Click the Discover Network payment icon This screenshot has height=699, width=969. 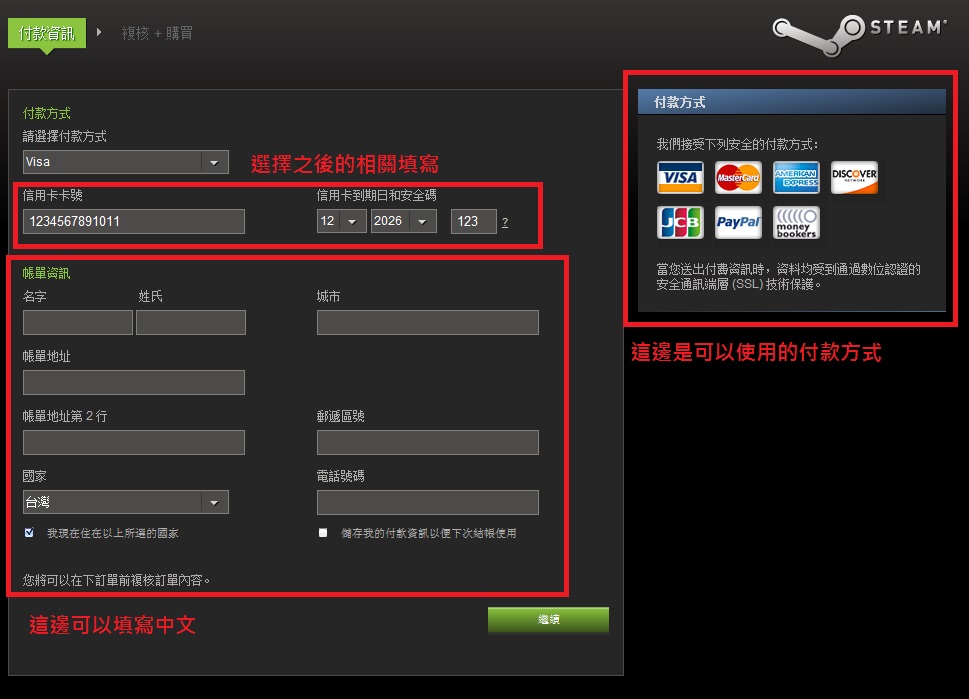pos(854,177)
